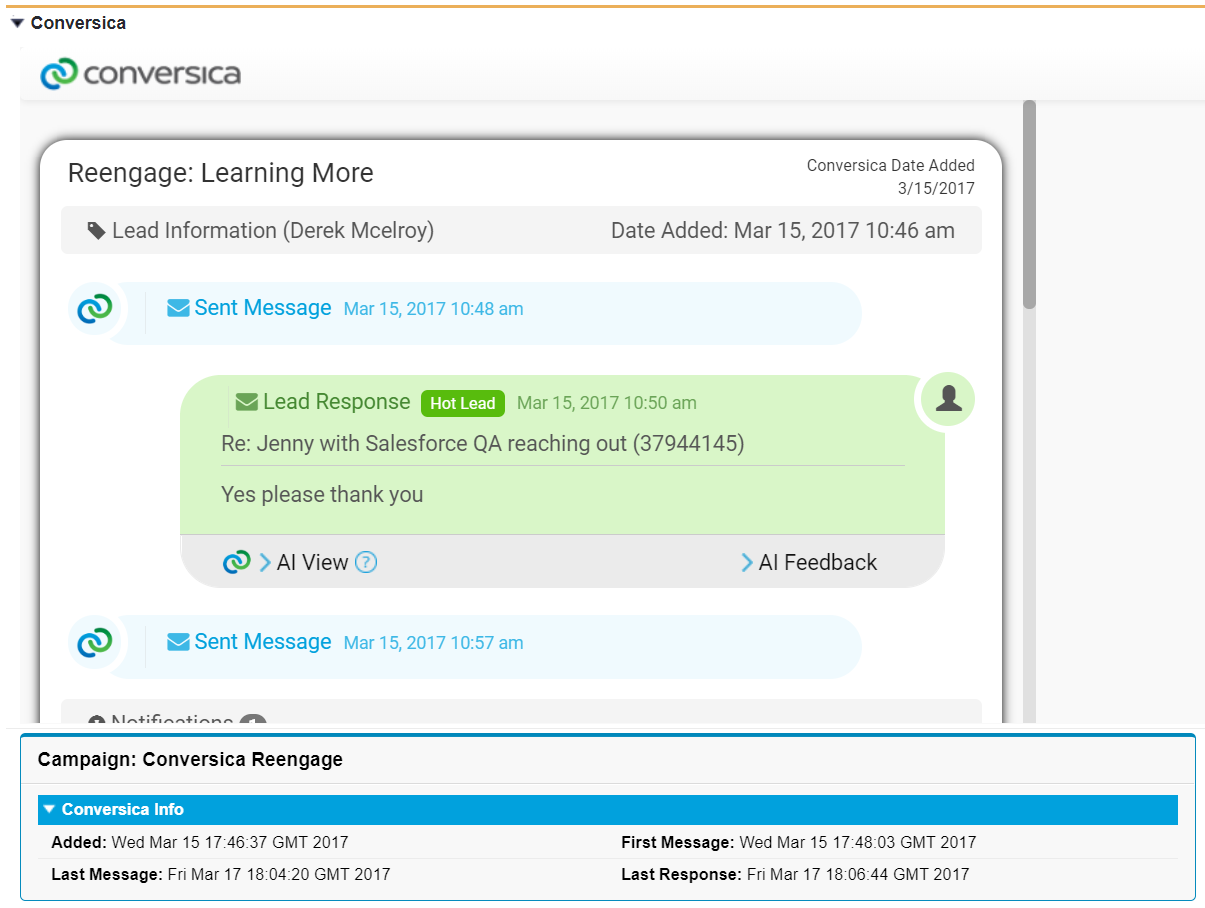Click the Re: Jenny with Salesforce QA subject

[483, 443]
